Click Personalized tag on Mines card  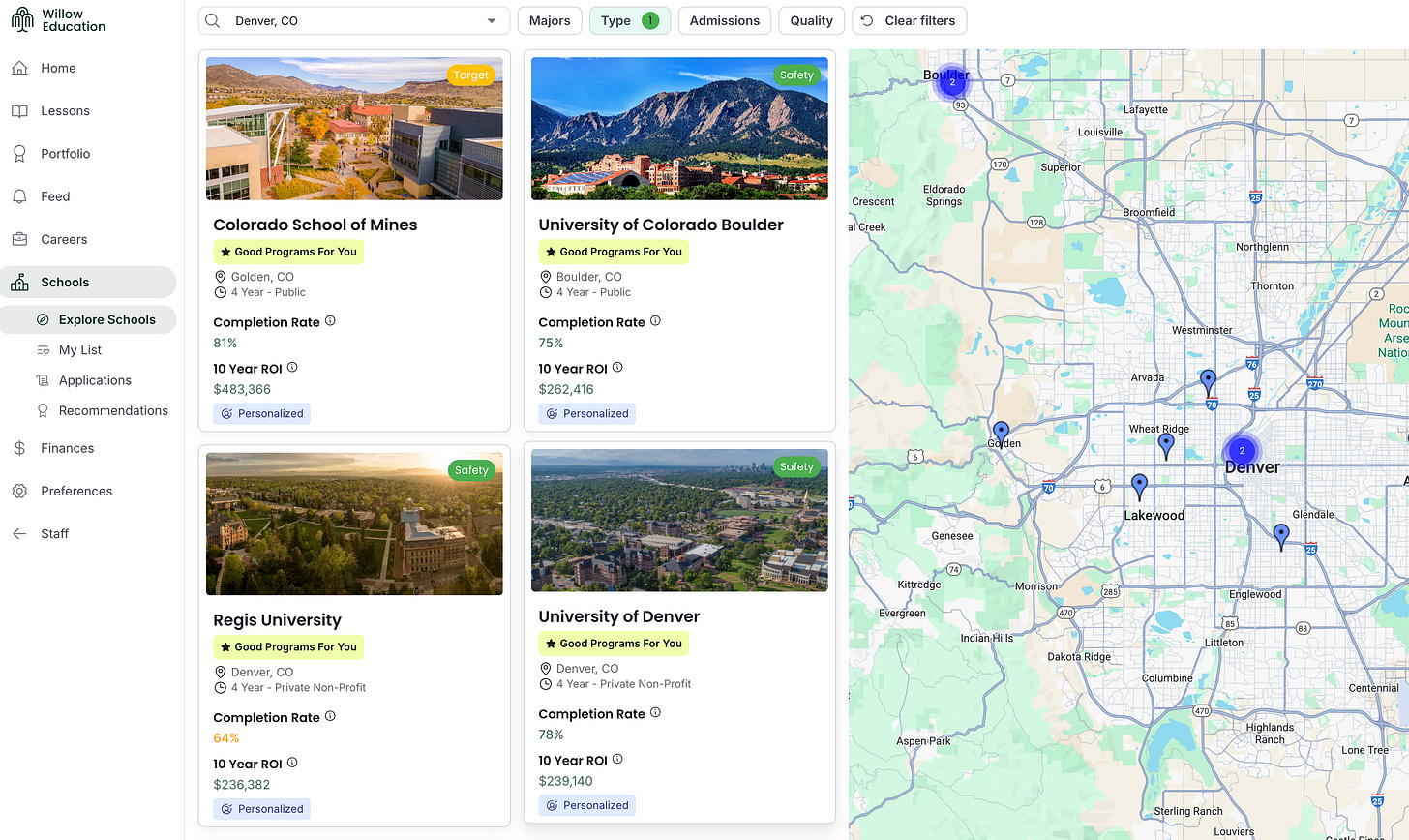262,413
